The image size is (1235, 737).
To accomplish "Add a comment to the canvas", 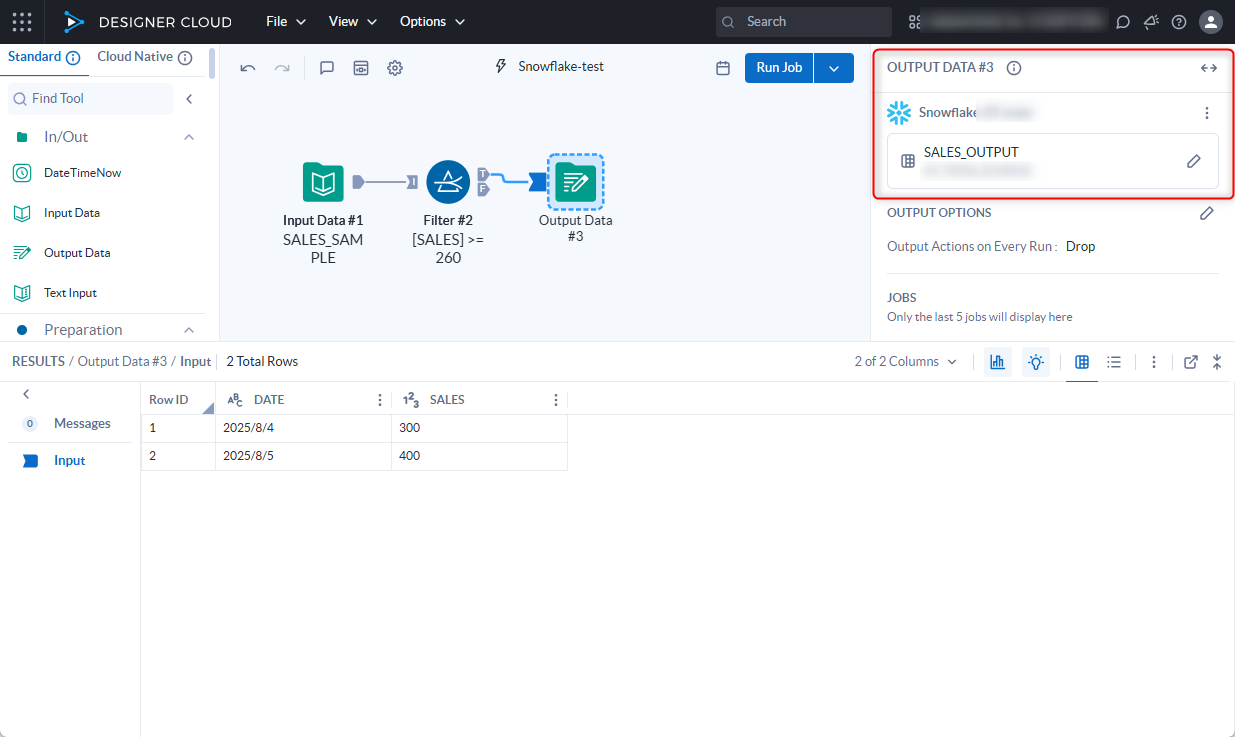I will tap(327, 68).
